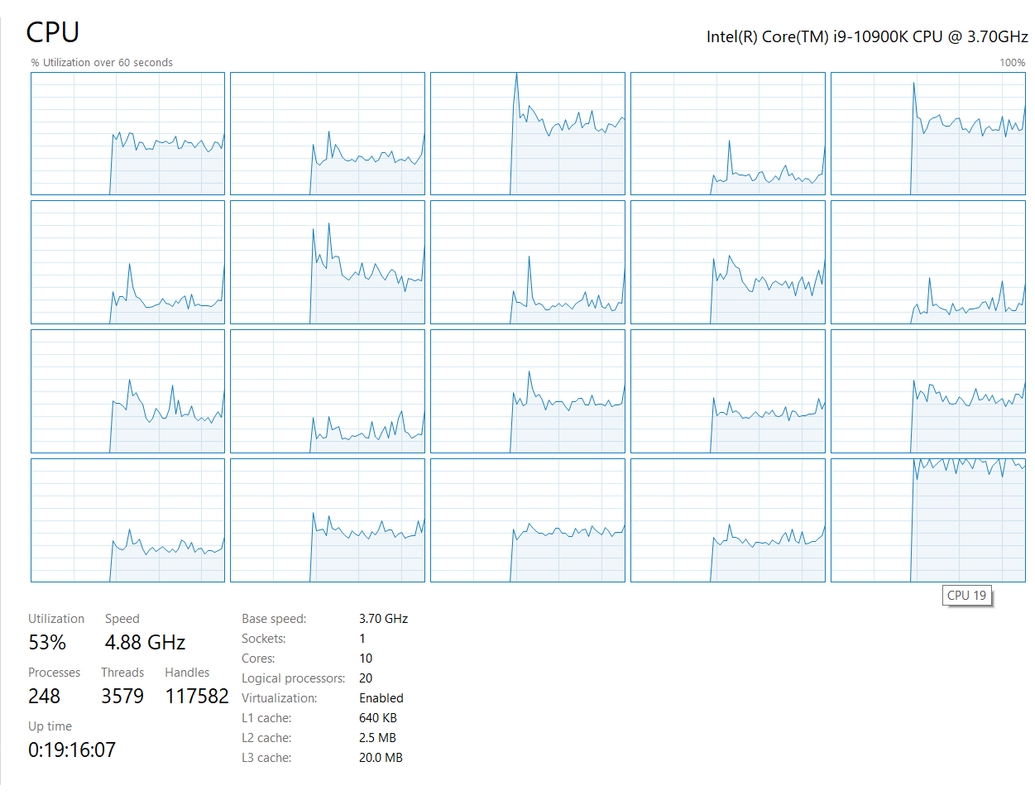Click the 'Cores:' label

click(x=258, y=658)
